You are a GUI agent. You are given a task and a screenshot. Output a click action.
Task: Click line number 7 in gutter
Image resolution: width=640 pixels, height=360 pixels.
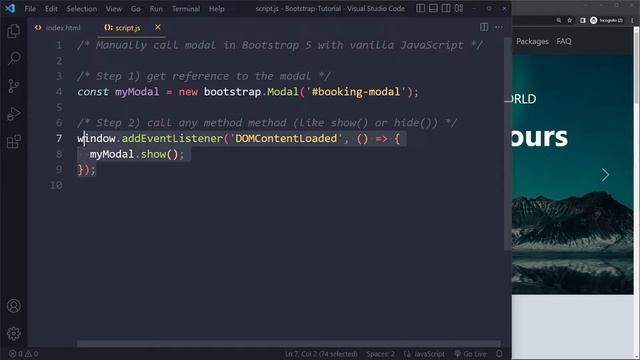[x=59, y=138]
